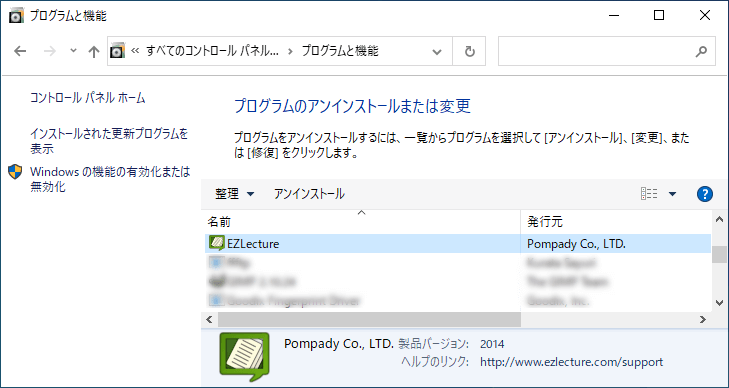Open Windows の機能の有効化または無効化 link
729x388 pixels.
(110, 179)
